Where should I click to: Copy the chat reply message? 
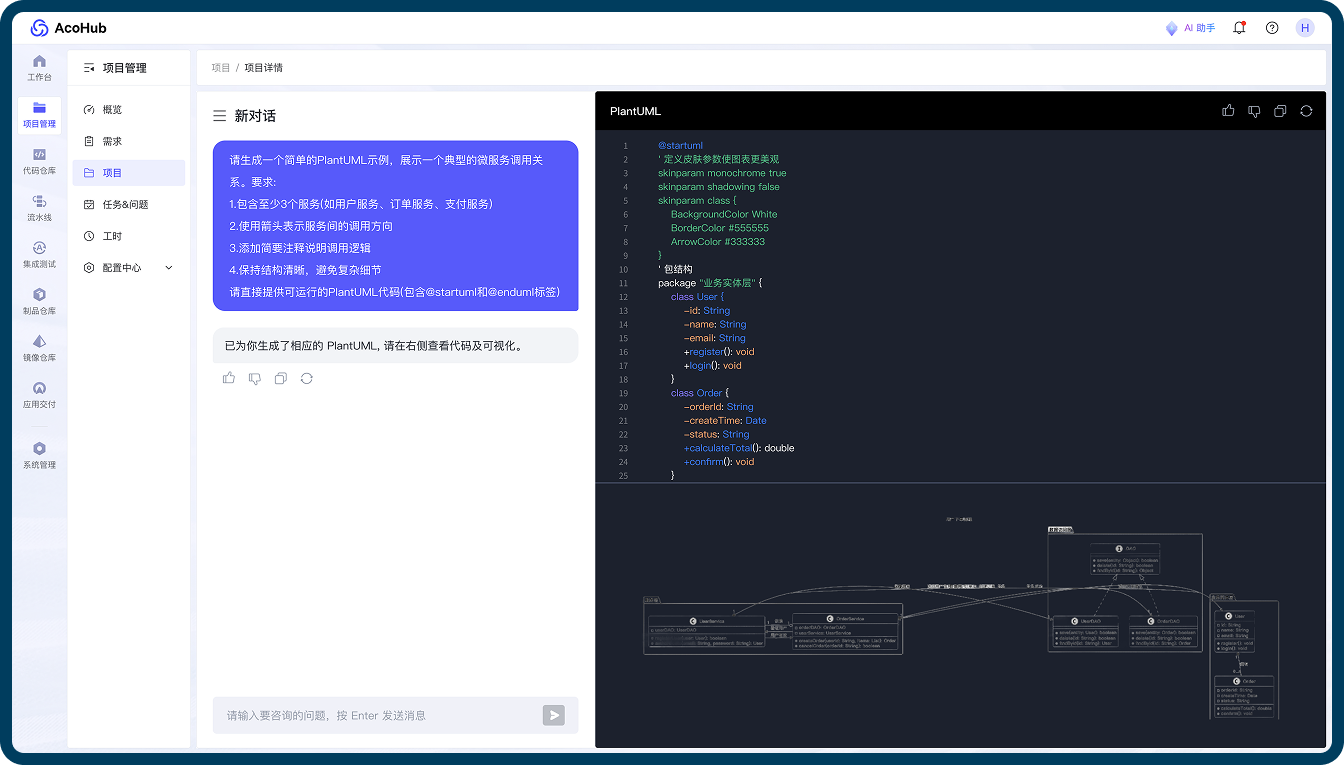pos(281,378)
